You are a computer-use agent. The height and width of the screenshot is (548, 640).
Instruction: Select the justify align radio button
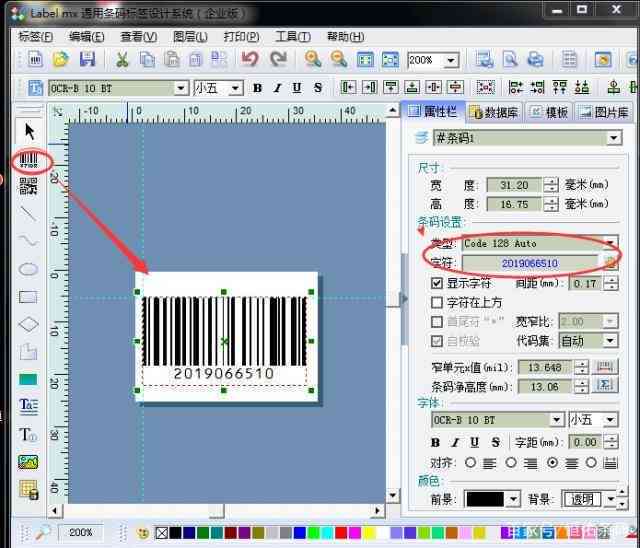pyautogui.click(x=591, y=462)
